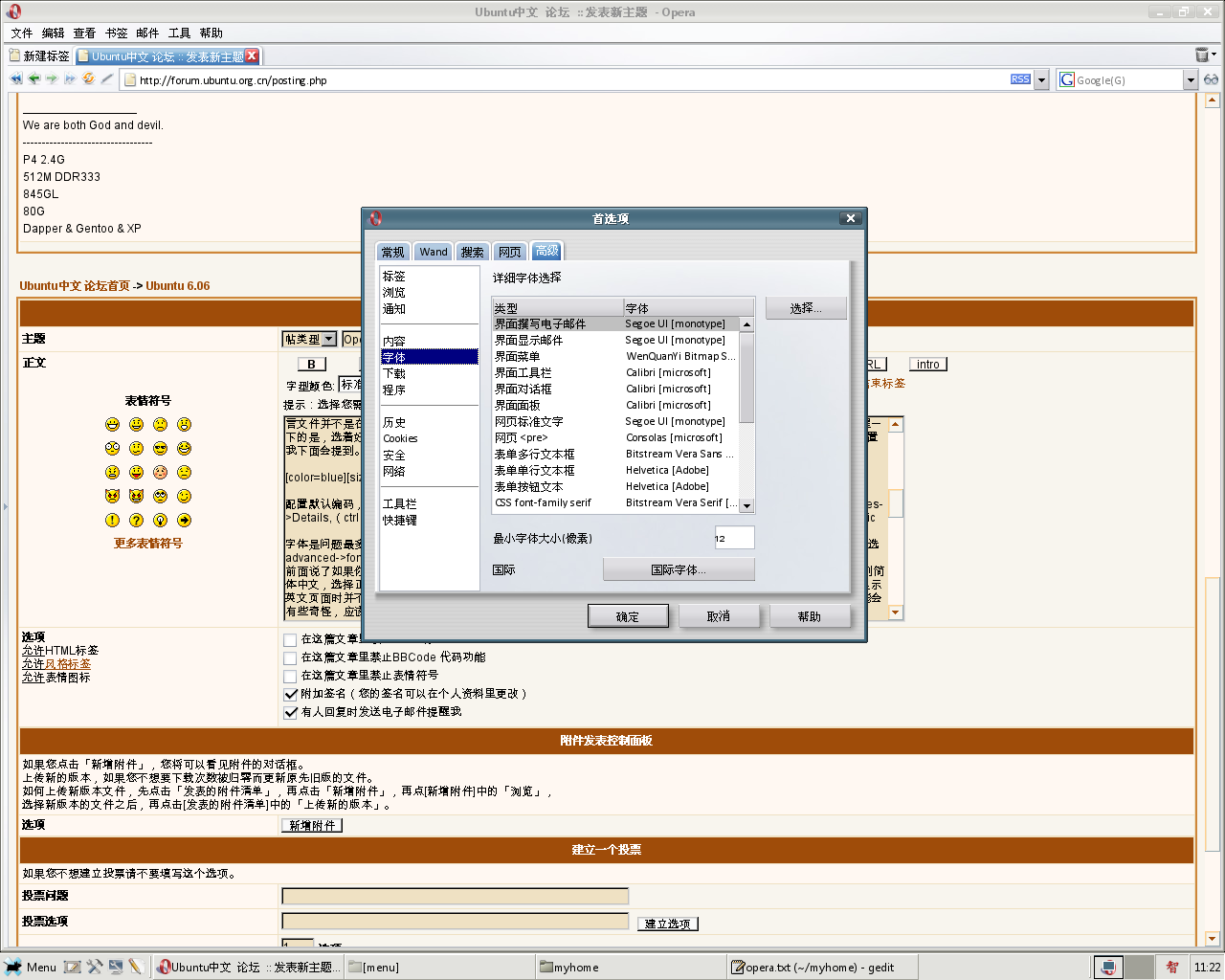
Task: Switch to the 网页 tab in preferences
Action: pos(509,252)
